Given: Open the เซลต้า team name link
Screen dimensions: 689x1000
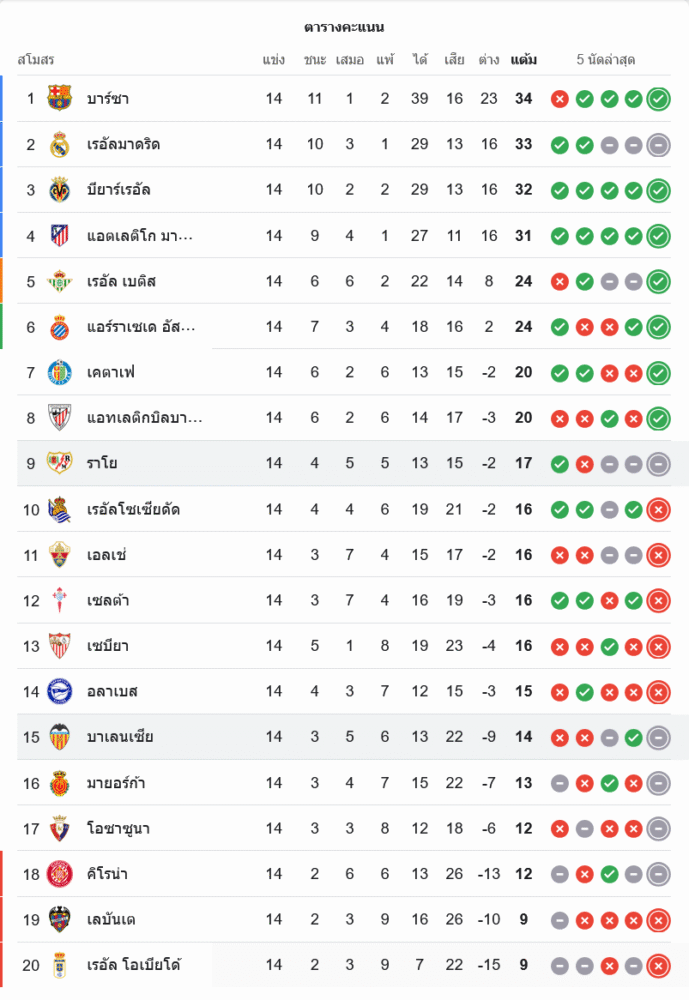Looking at the screenshot, I should point(108,601).
